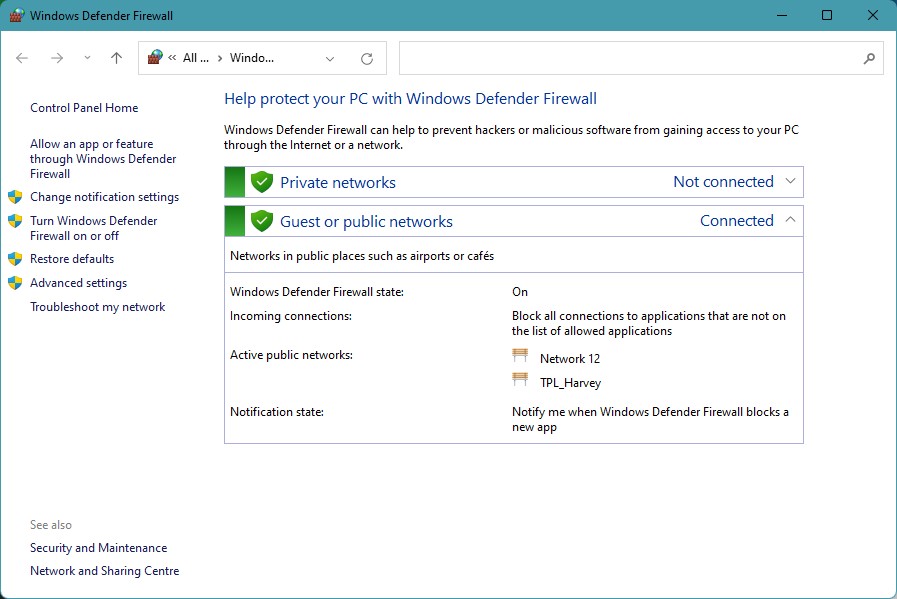This screenshot has width=897, height=599.
Task: Click the Forward navigation arrow
Action: 57,58
